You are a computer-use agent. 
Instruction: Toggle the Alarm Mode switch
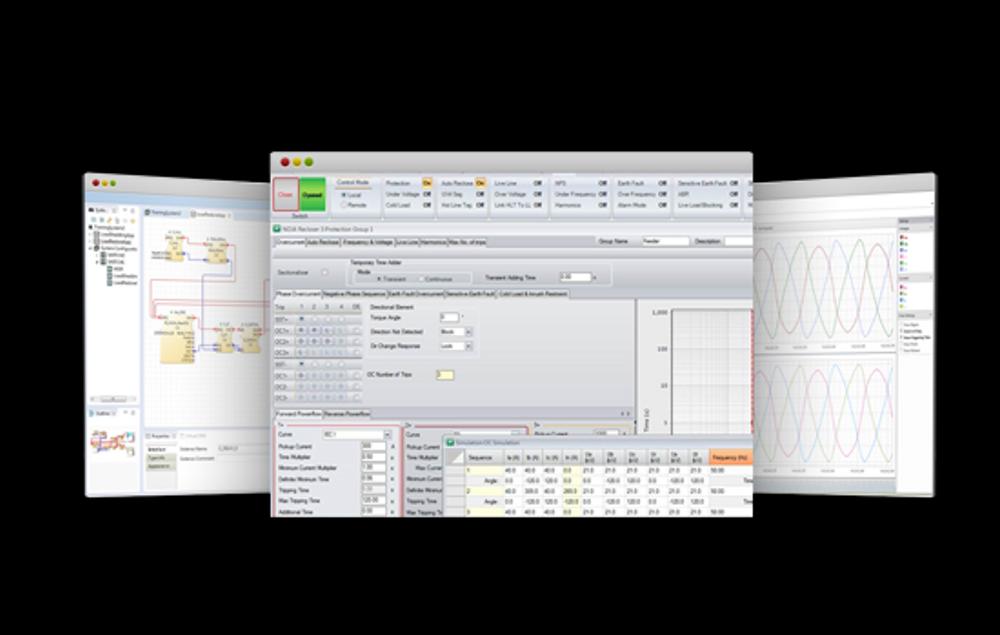662,205
